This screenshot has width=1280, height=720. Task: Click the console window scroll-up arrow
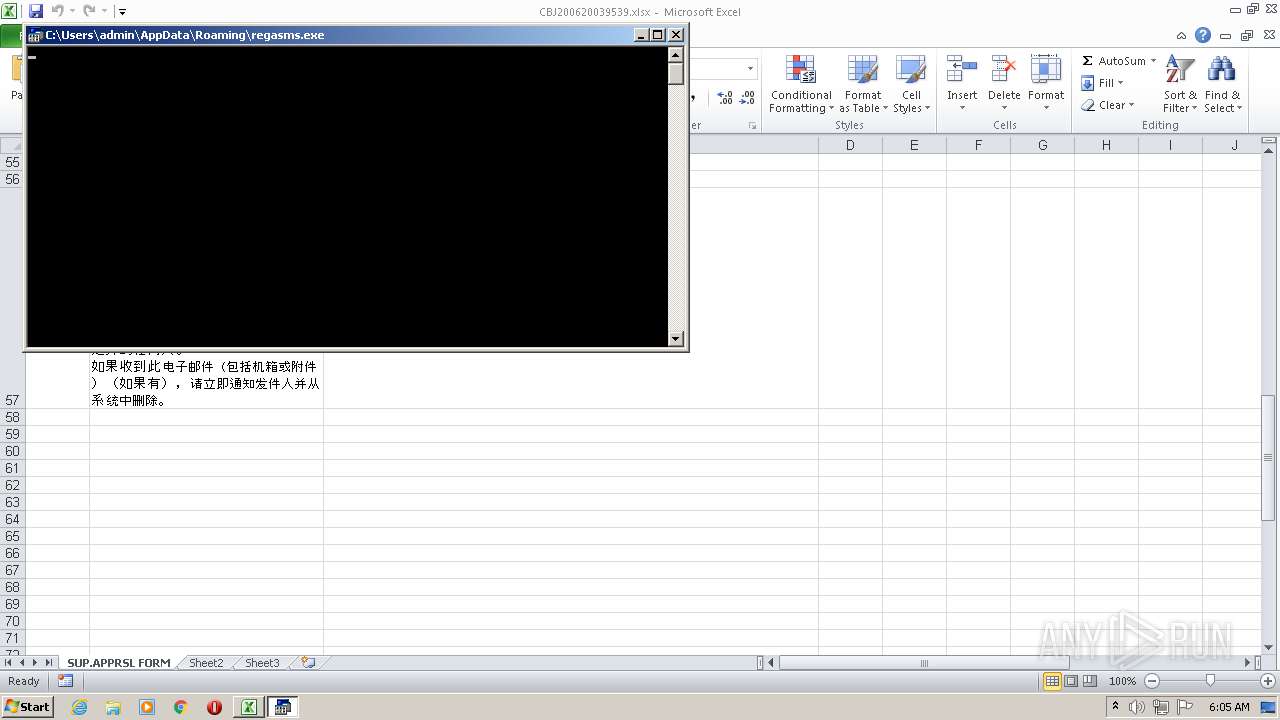(x=676, y=55)
